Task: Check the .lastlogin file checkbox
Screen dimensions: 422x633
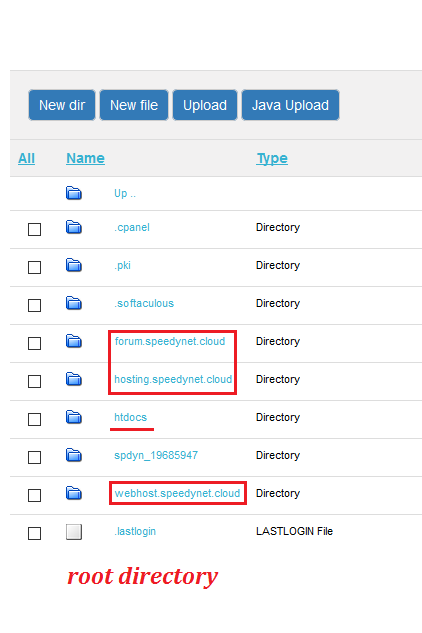Action: click(x=34, y=533)
